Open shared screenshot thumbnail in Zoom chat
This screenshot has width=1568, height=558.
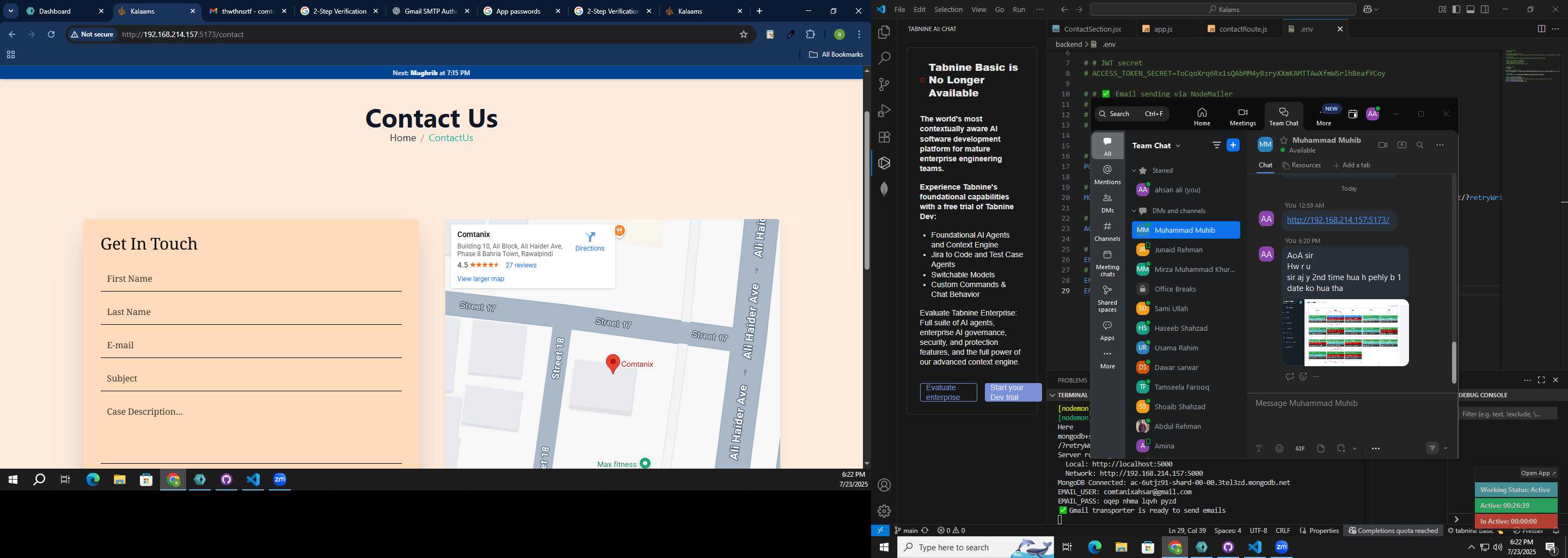[1345, 332]
